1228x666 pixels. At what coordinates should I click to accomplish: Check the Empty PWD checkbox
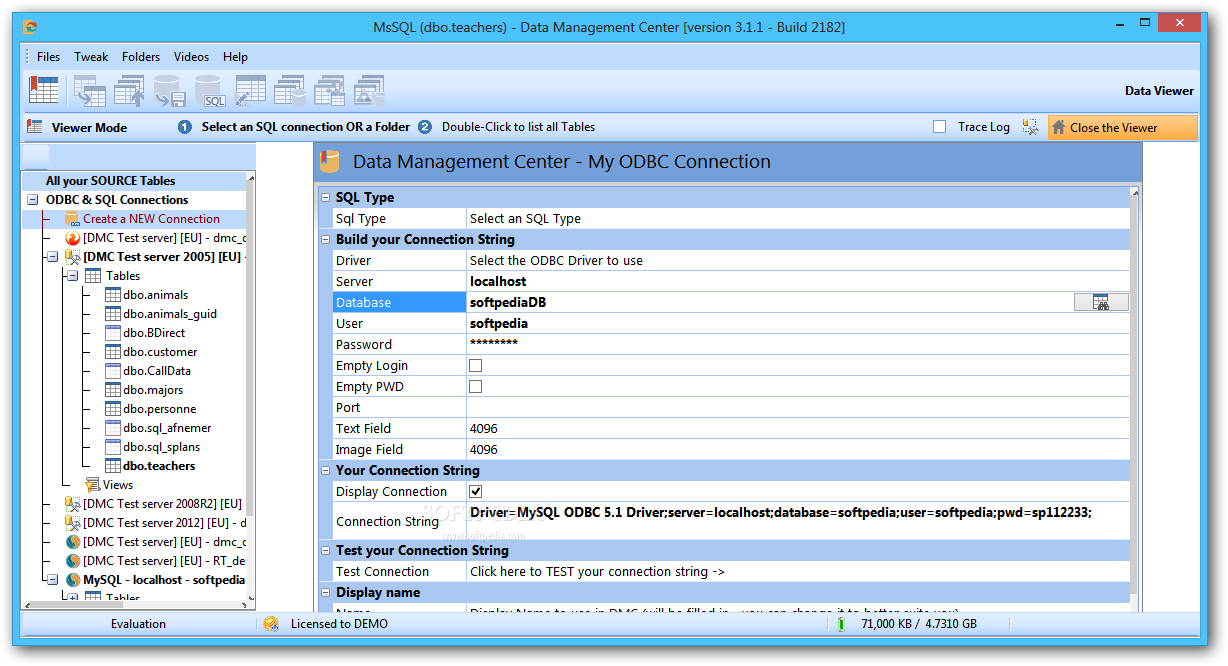pos(476,387)
